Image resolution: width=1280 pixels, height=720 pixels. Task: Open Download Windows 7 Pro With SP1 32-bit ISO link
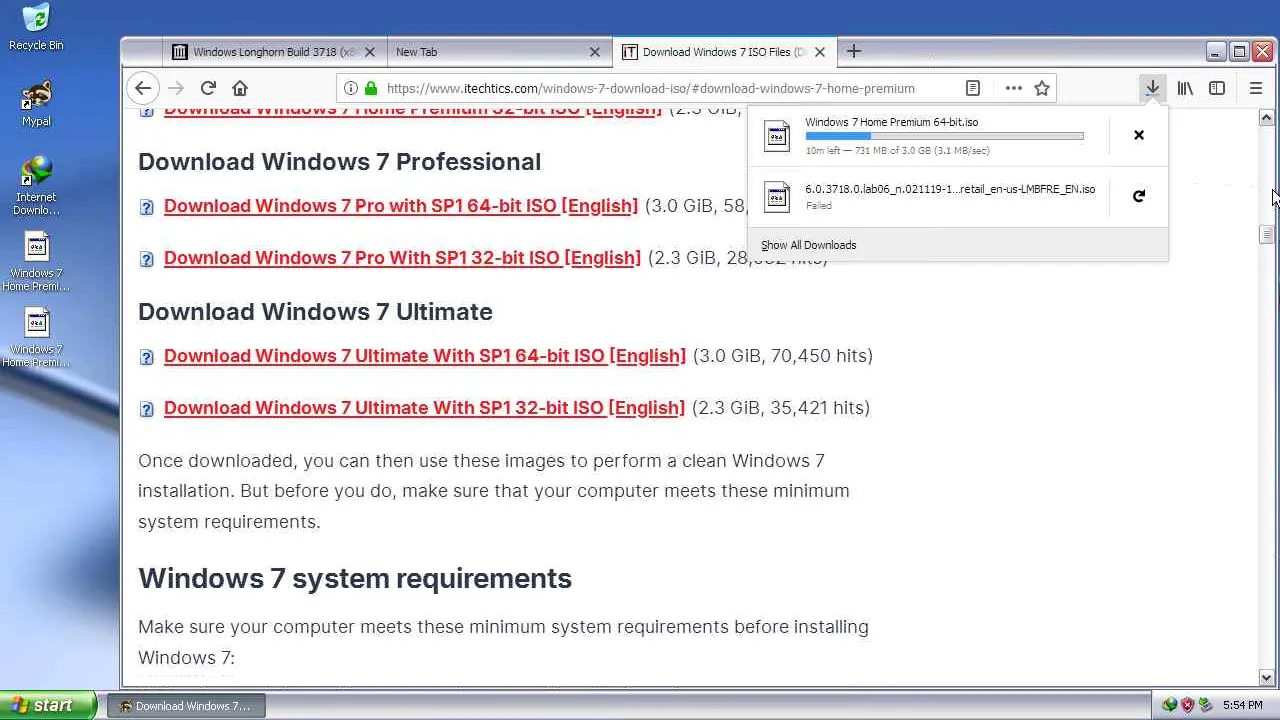[402, 258]
